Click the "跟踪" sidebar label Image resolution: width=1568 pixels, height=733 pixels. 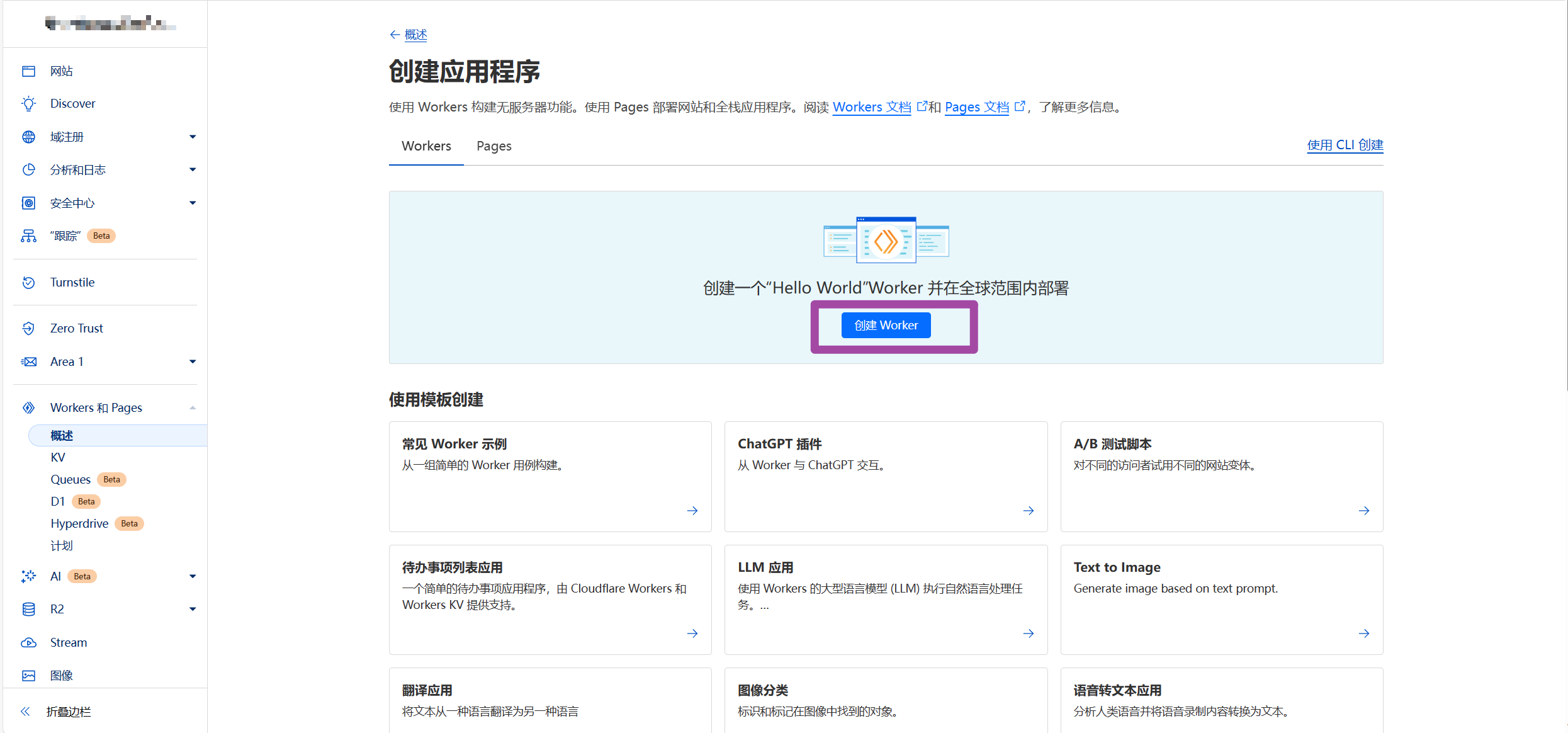[65, 236]
